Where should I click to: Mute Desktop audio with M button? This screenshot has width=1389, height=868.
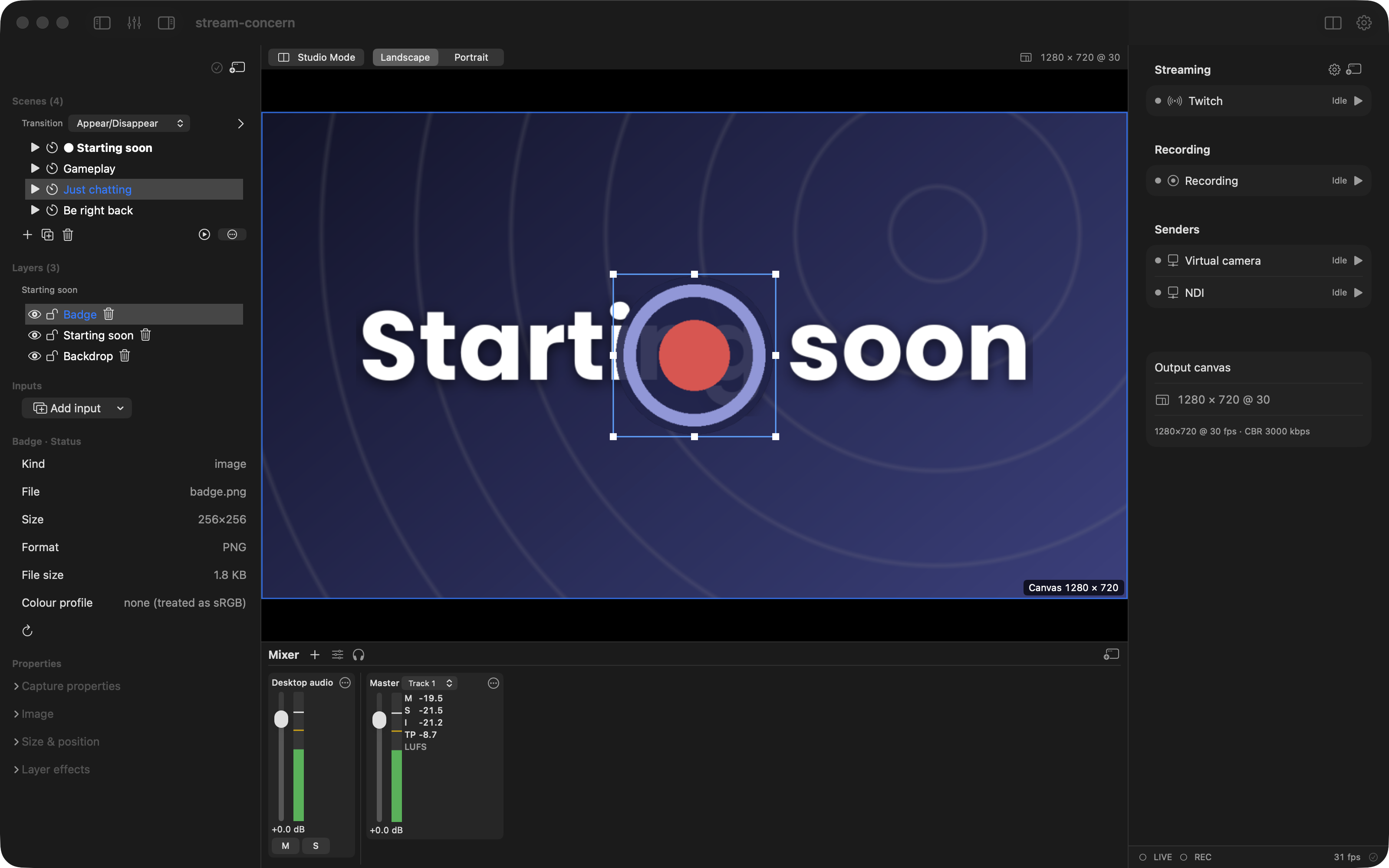(x=285, y=845)
